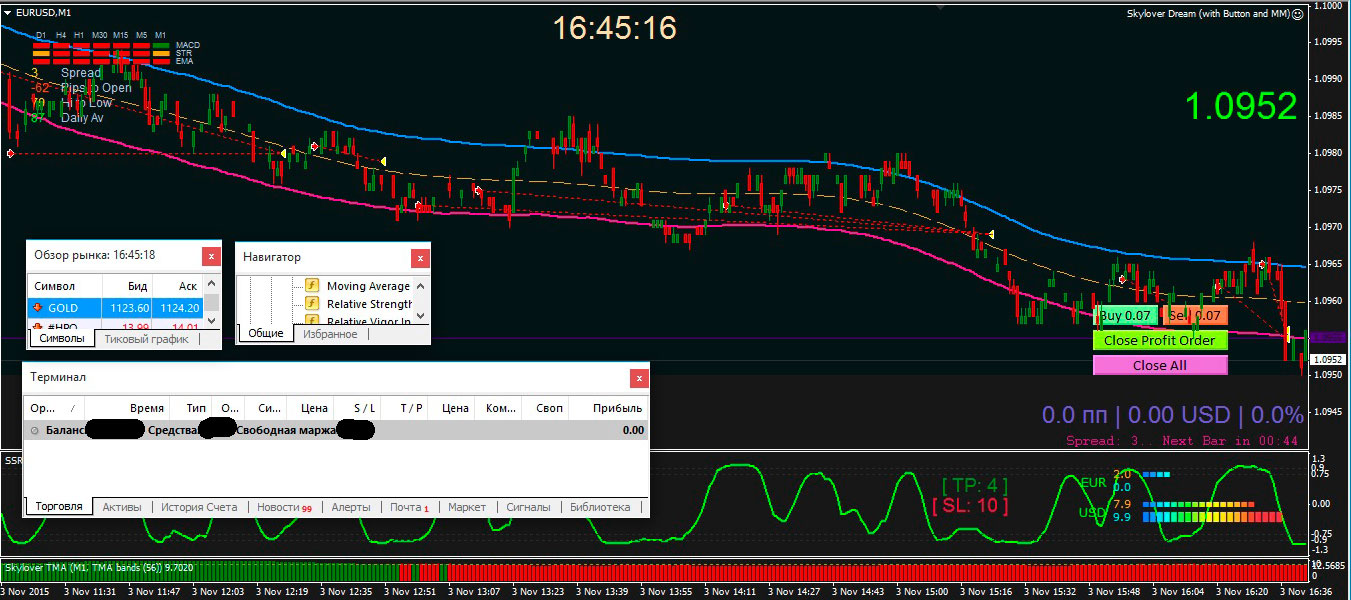The height and width of the screenshot is (600, 1351).
Task: Click the SL: 10 label
Action: (970, 506)
